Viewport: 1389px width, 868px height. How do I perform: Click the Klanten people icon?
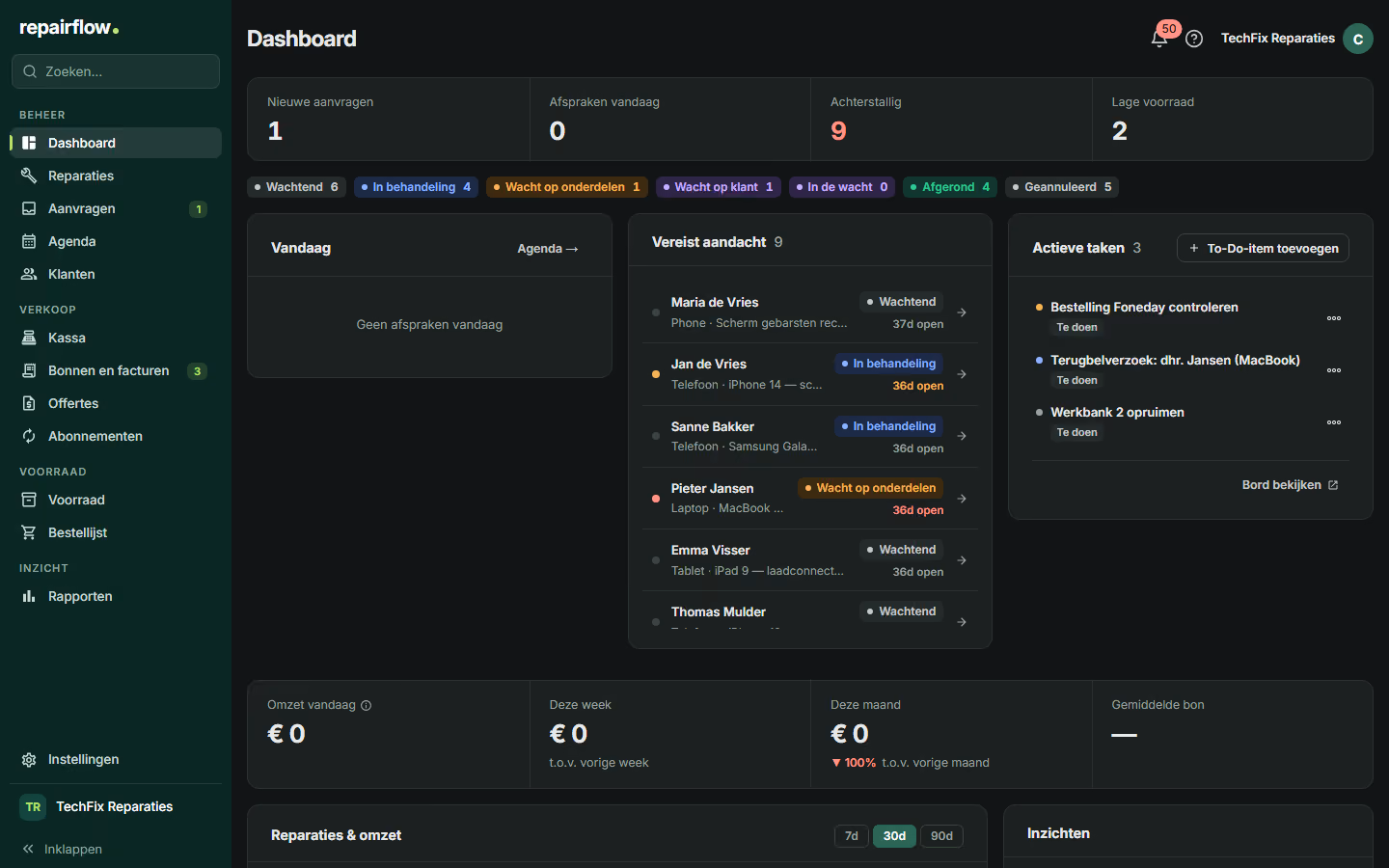[x=29, y=274]
